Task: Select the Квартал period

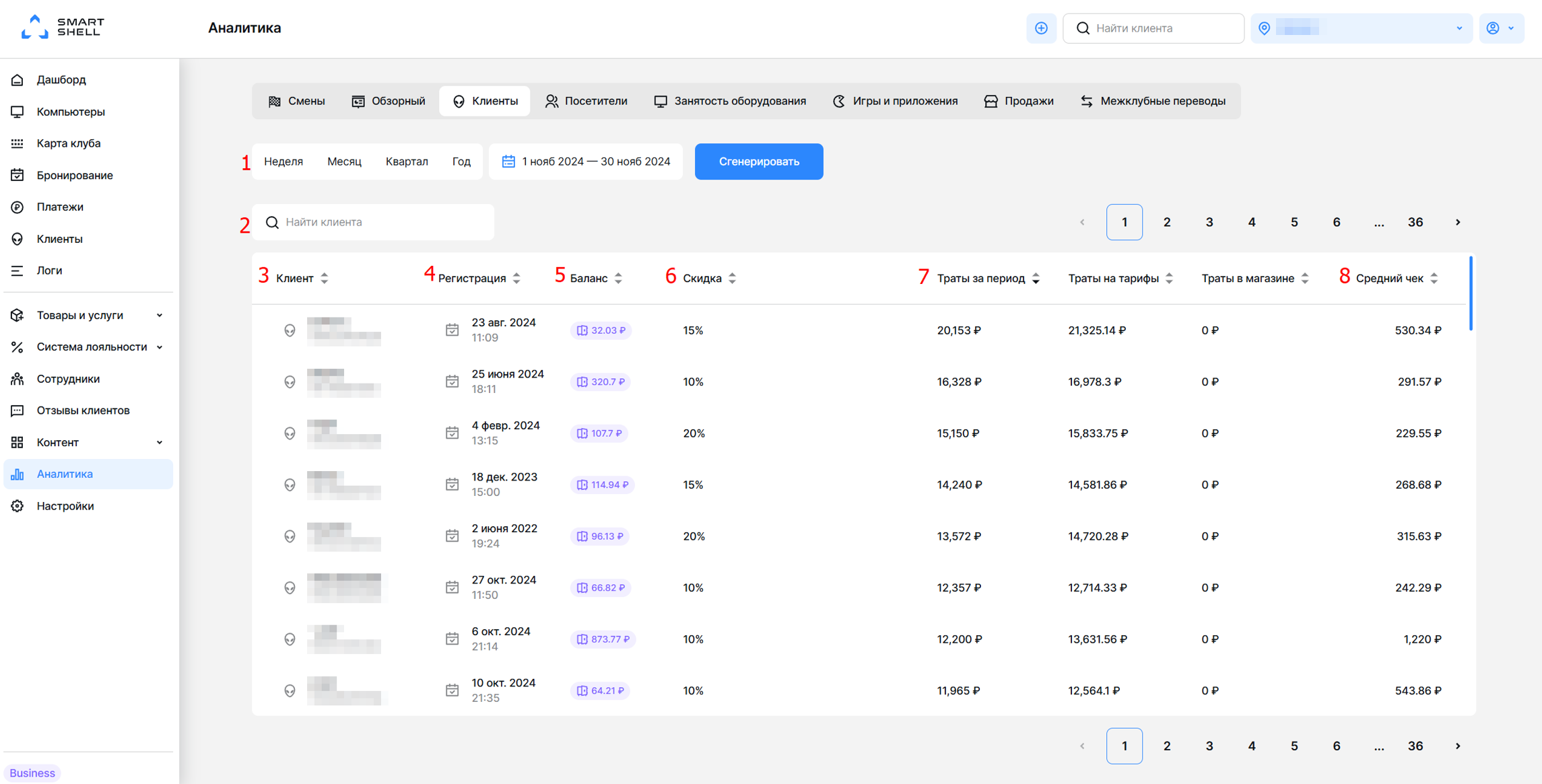Action: tap(407, 162)
